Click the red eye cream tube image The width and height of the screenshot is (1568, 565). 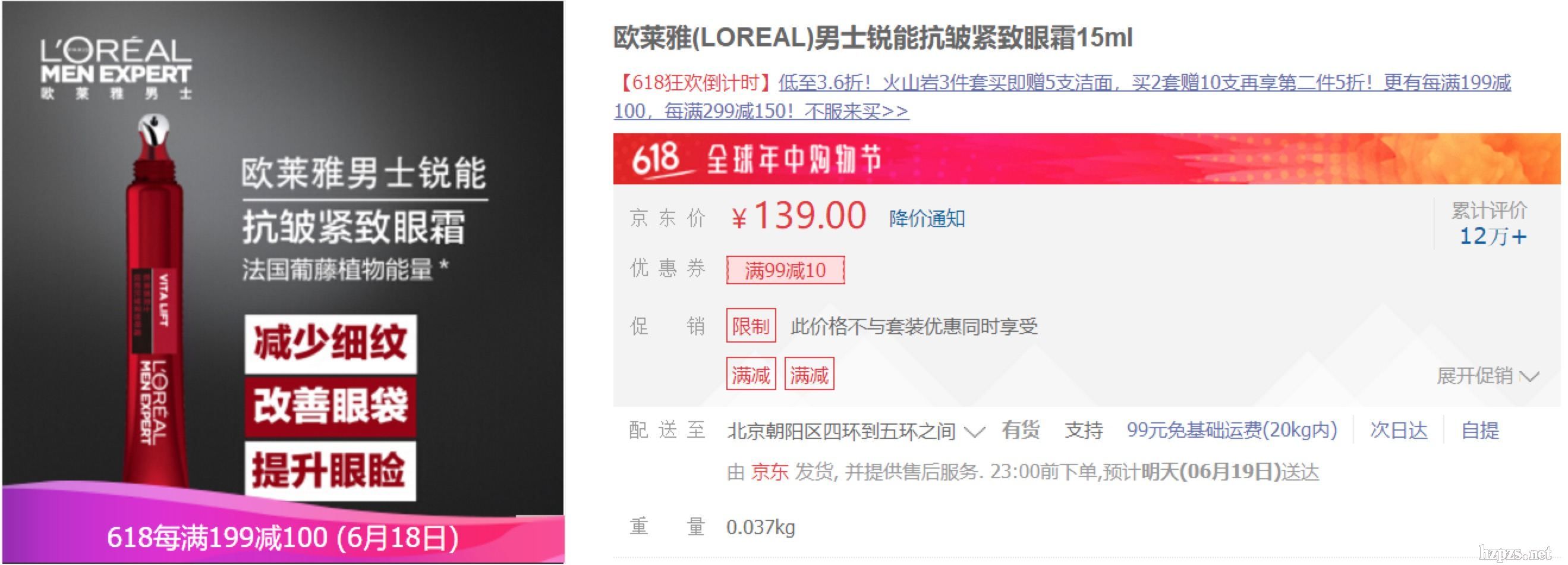(x=153, y=302)
